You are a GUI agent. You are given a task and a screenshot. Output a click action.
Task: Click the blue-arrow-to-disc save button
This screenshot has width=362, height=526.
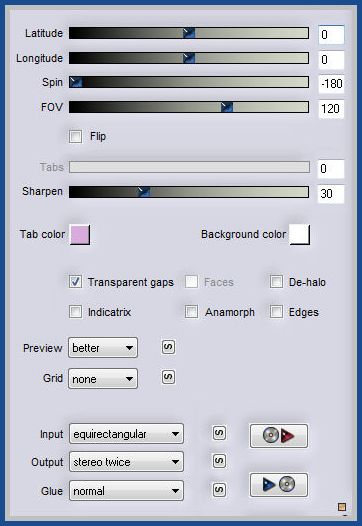click(278, 484)
